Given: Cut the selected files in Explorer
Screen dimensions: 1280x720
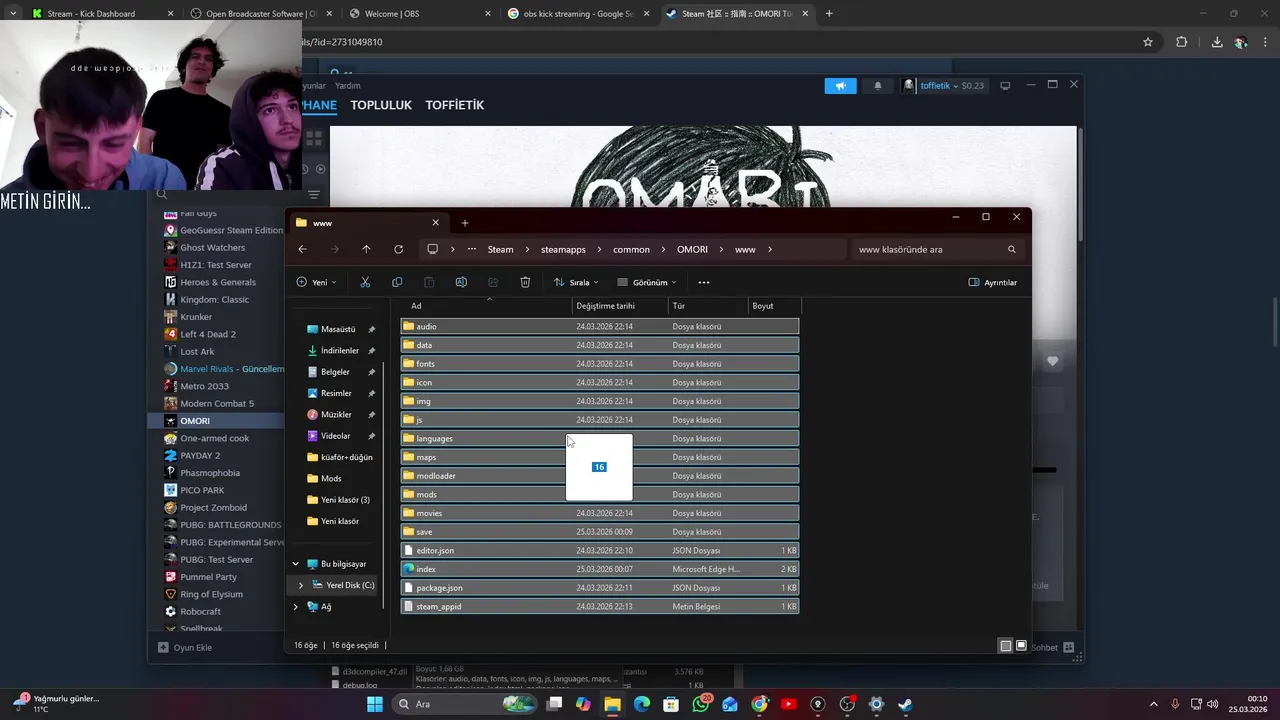Looking at the screenshot, I should [x=365, y=282].
